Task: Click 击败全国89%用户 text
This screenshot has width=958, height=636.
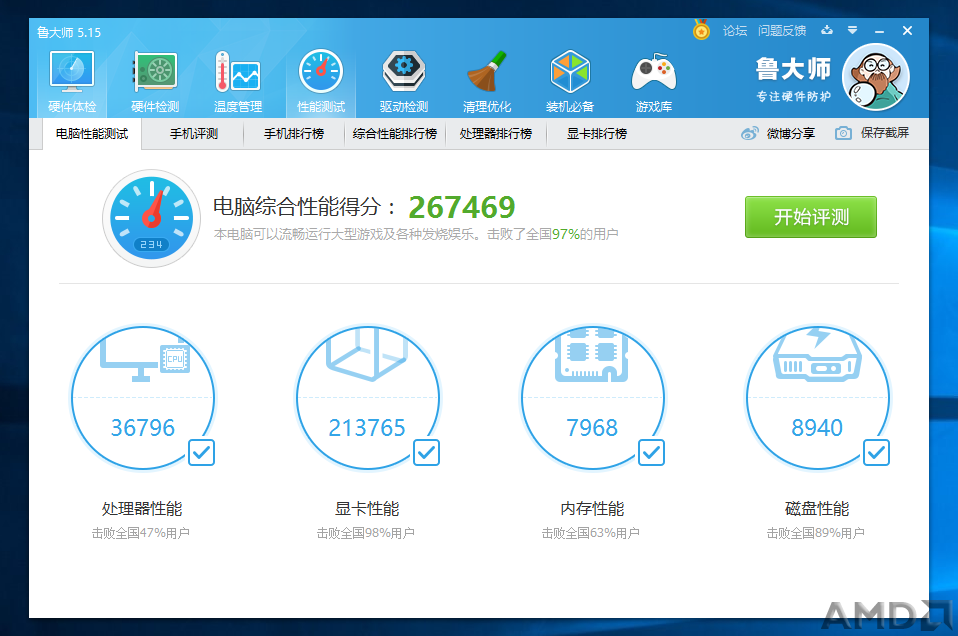Action: [x=816, y=533]
